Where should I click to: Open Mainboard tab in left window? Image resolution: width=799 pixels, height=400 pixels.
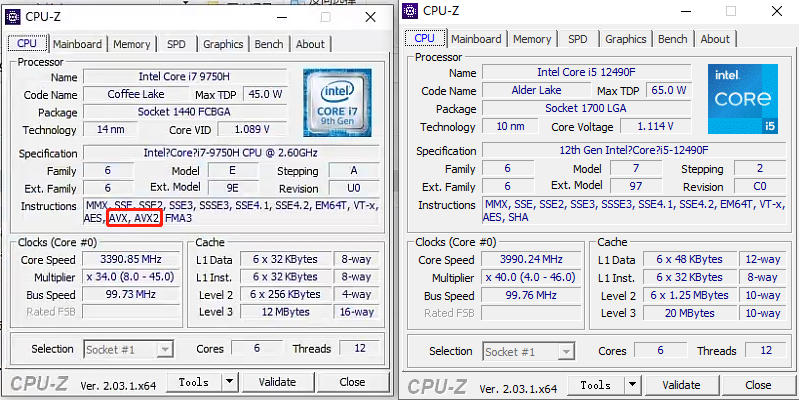[77, 44]
